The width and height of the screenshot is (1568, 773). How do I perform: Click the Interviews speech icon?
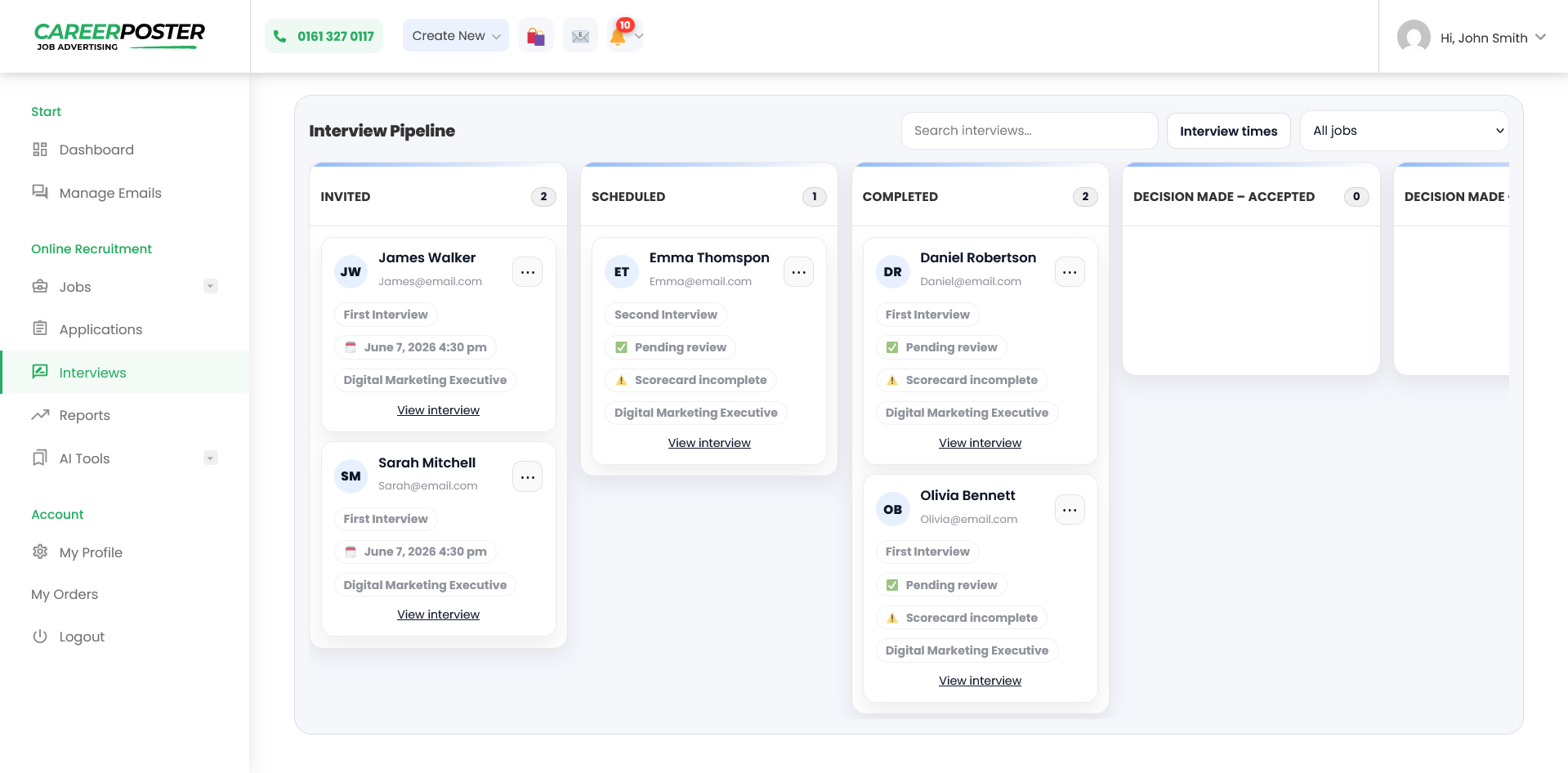[40, 372]
